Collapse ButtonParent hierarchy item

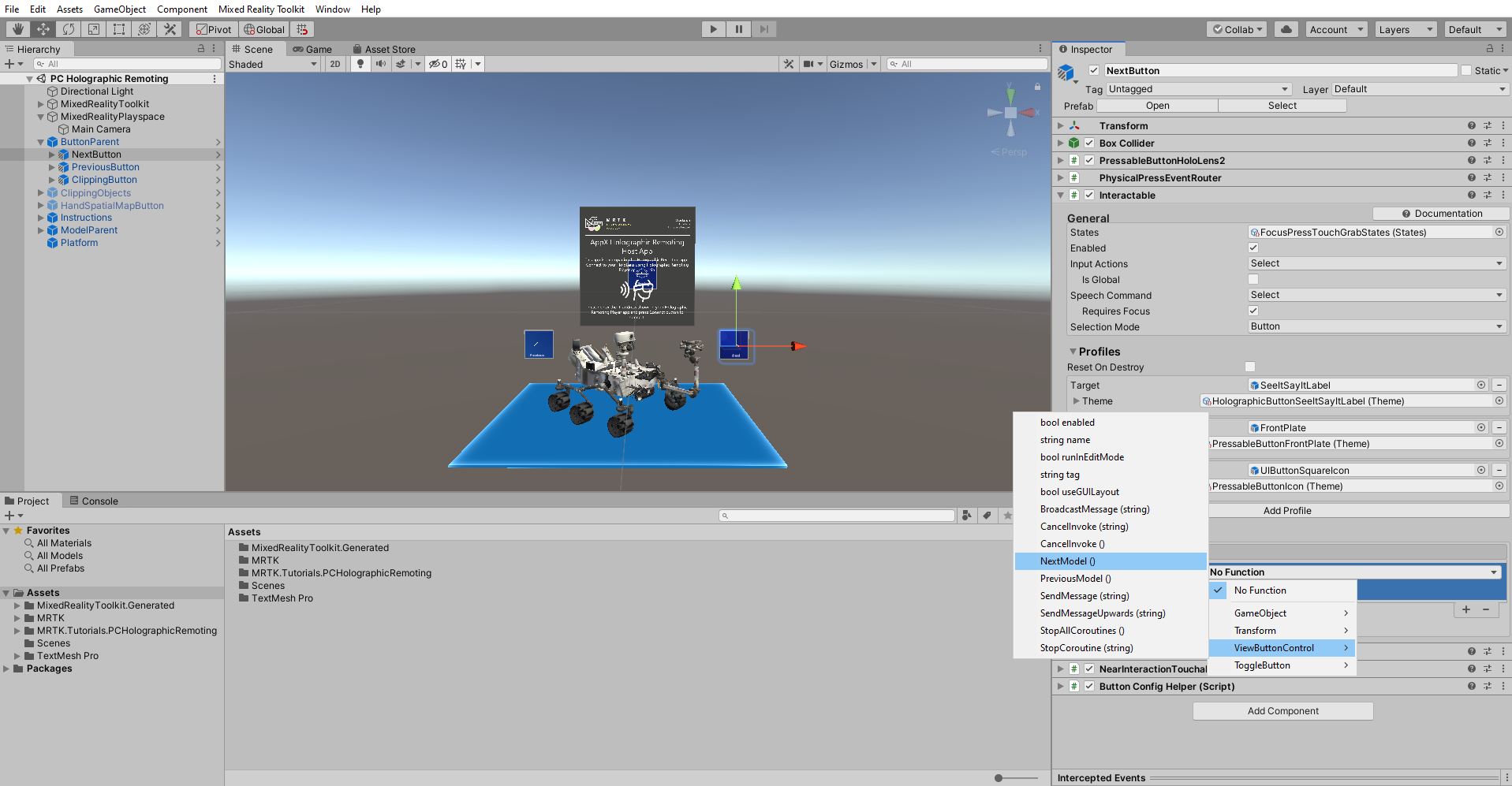pyautogui.click(x=41, y=142)
